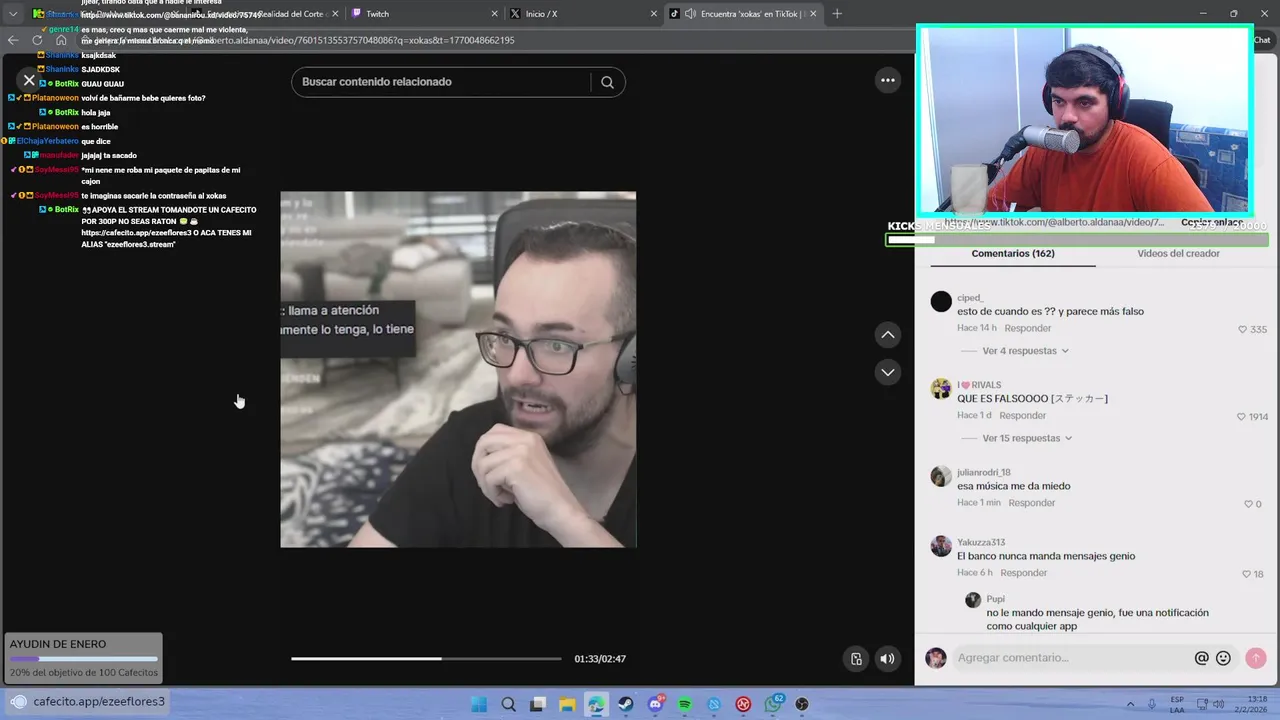Open ciped_ profile avatar
Viewport: 1280px width, 720px height.
click(x=941, y=301)
